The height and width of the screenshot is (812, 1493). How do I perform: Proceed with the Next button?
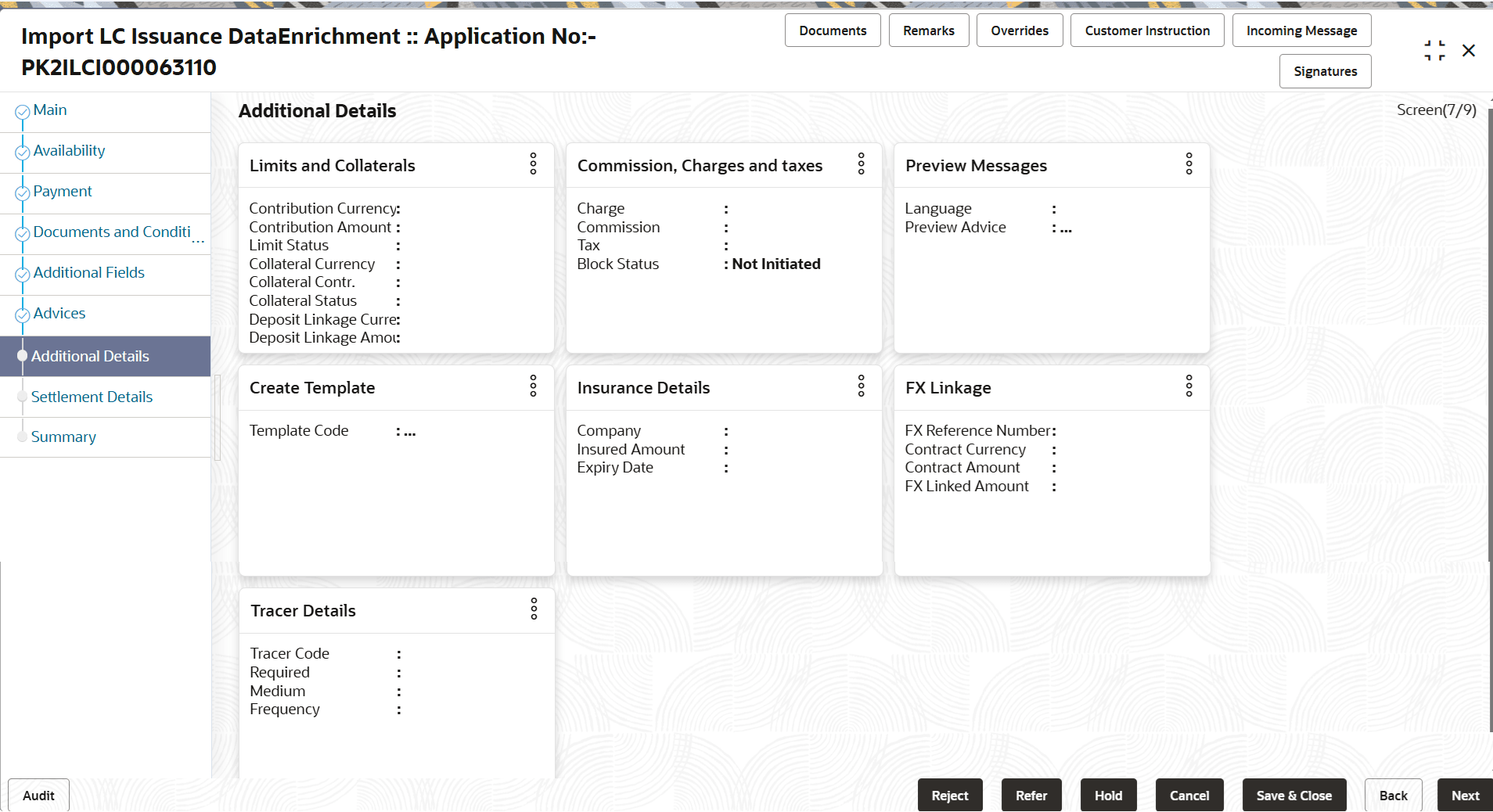[1465, 796]
